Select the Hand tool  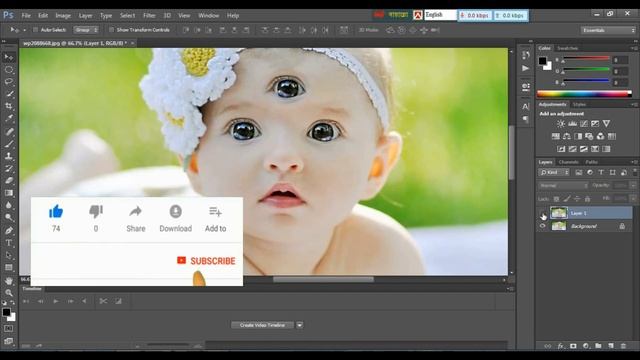tap(9, 281)
